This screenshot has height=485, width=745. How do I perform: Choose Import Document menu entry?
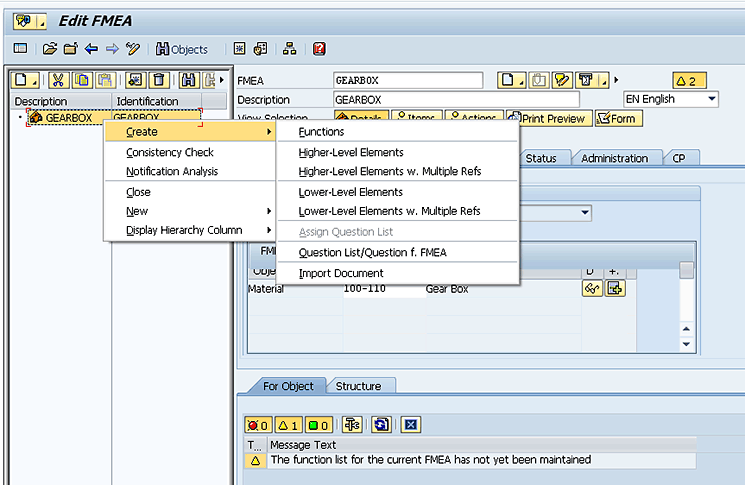coord(341,273)
